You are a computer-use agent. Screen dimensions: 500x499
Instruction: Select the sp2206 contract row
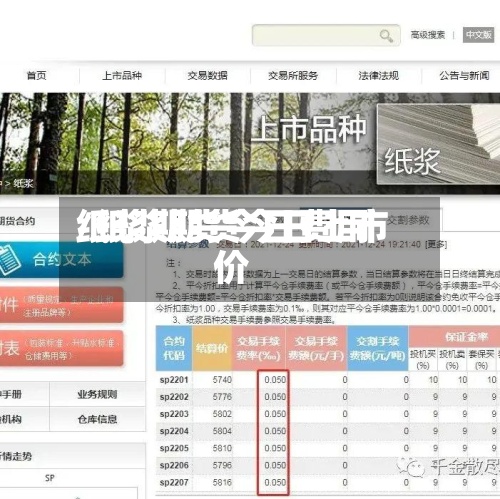(x=328, y=465)
